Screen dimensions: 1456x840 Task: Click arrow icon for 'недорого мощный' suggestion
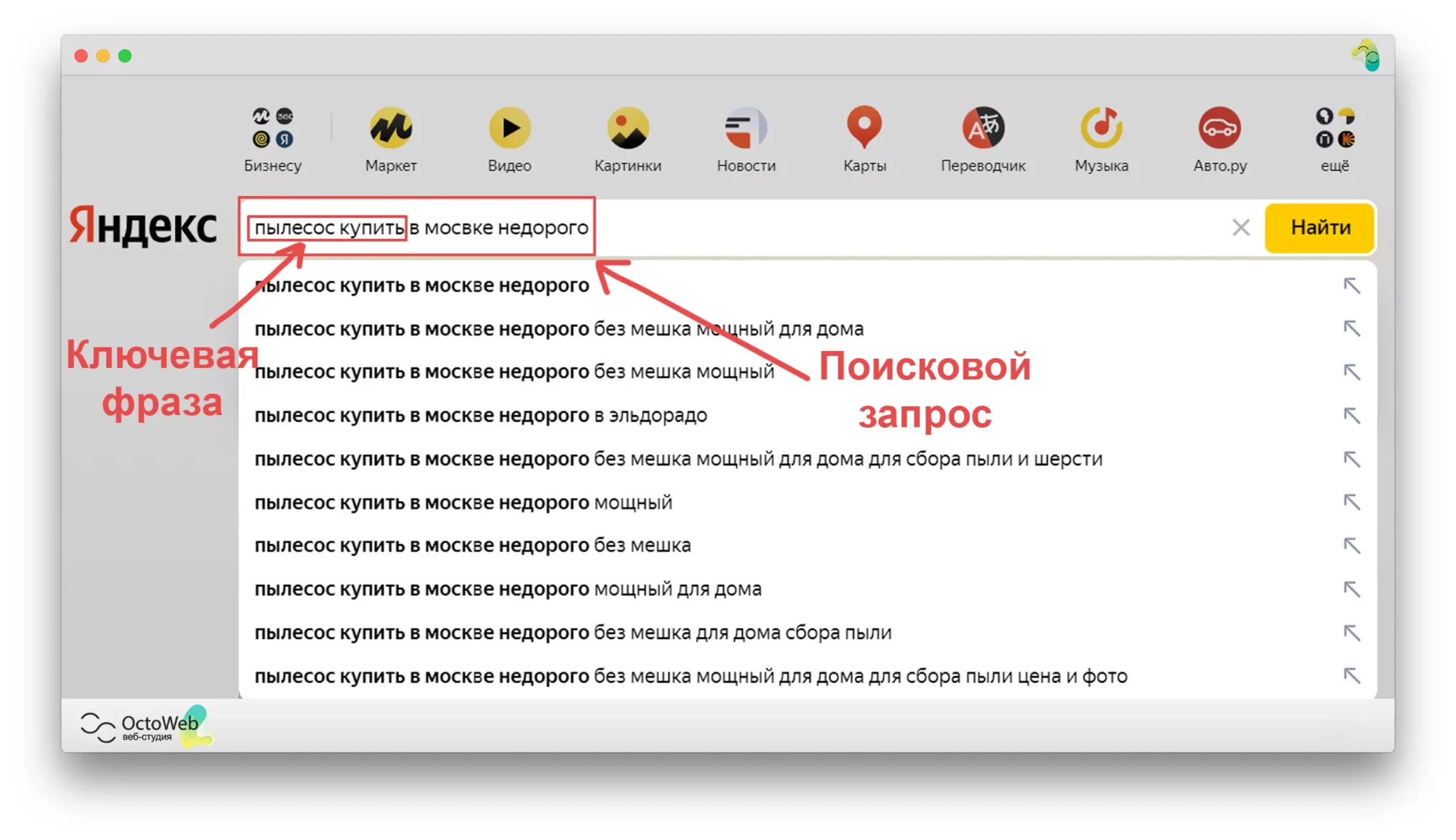pyautogui.click(x=1351, y=502)
